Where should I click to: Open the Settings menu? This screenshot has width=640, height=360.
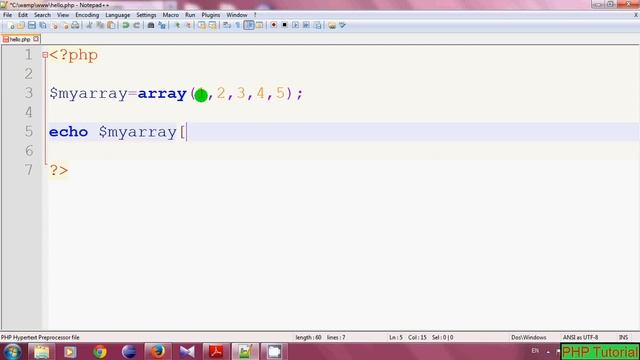146,15
